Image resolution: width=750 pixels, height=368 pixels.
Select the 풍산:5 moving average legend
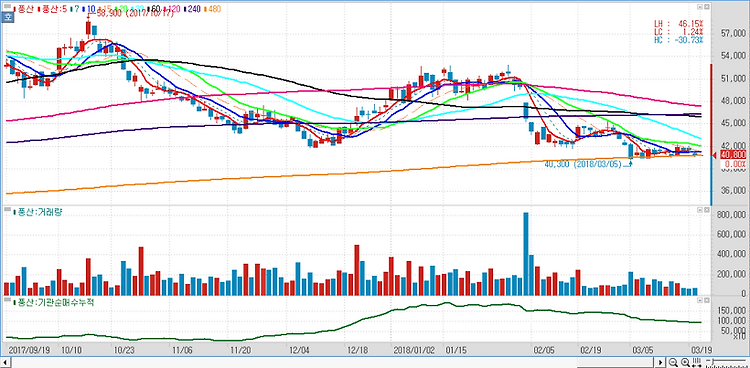click(52, 9)
